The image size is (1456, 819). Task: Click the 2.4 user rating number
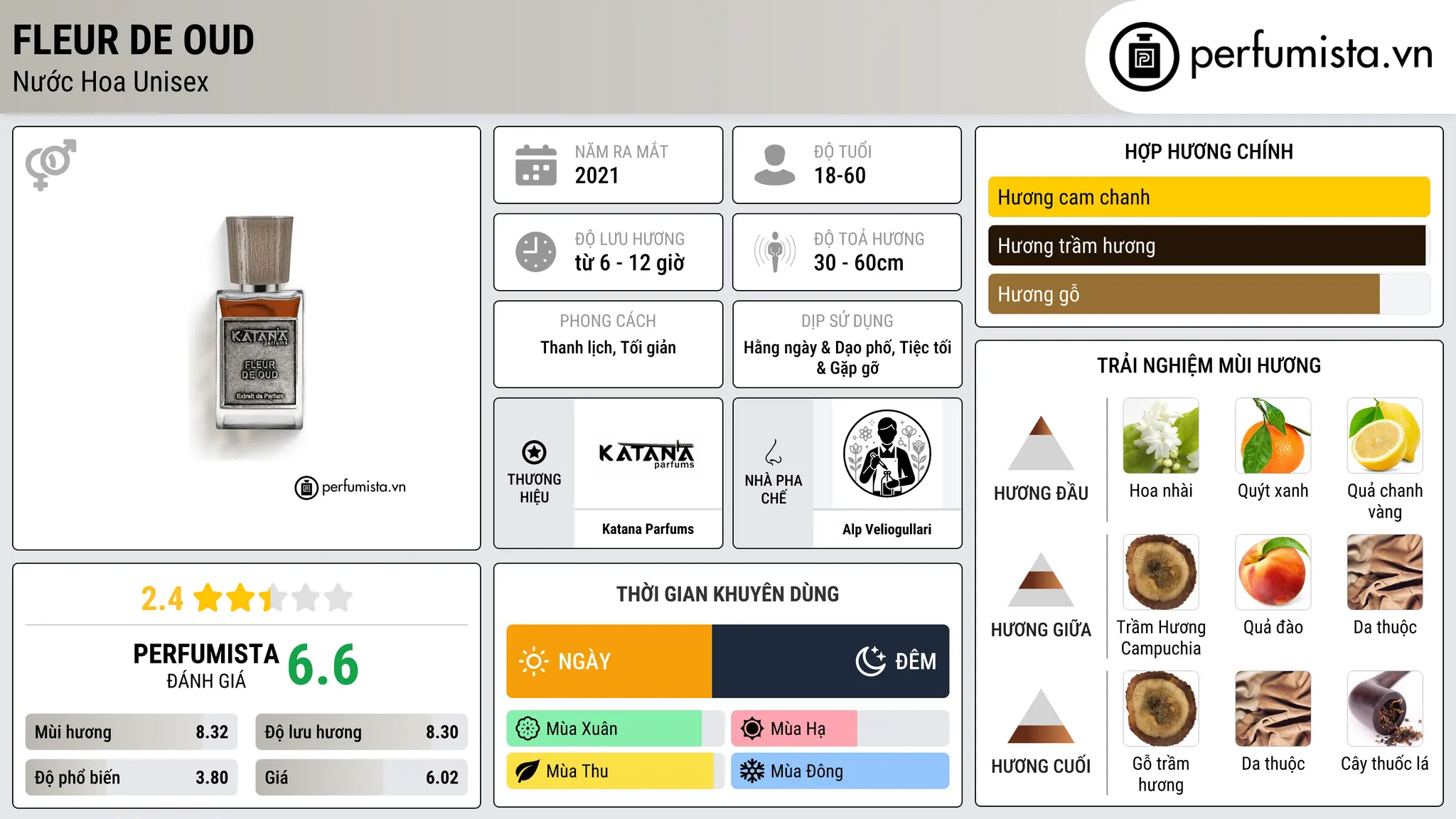point(162,599)
